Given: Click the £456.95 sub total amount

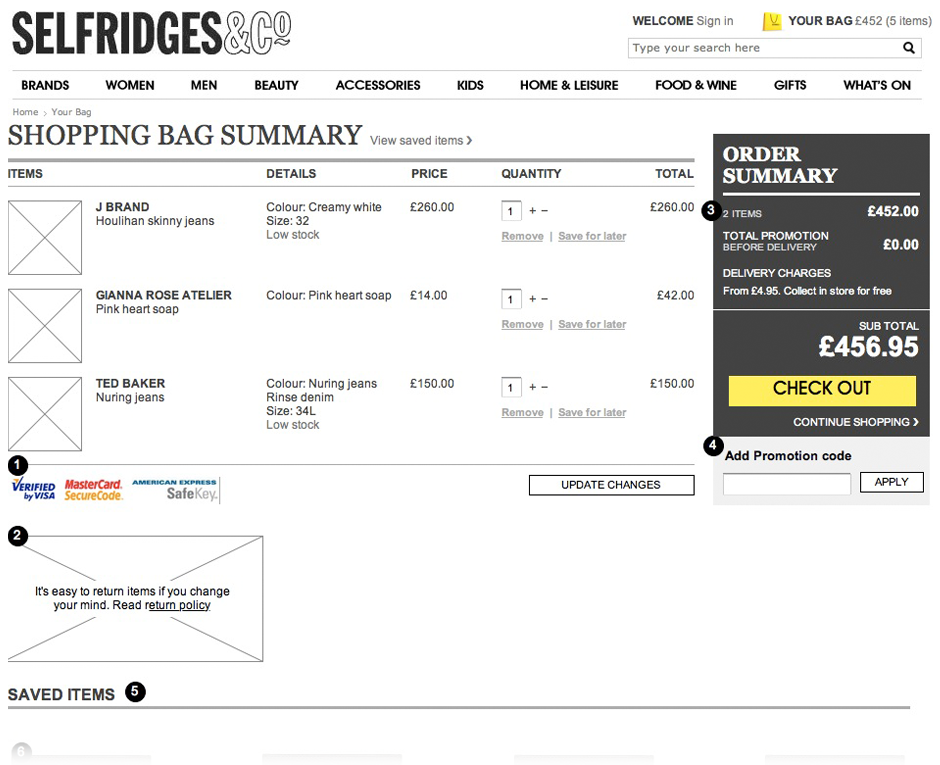Looking at the screenshot, I should pos(869,347).
